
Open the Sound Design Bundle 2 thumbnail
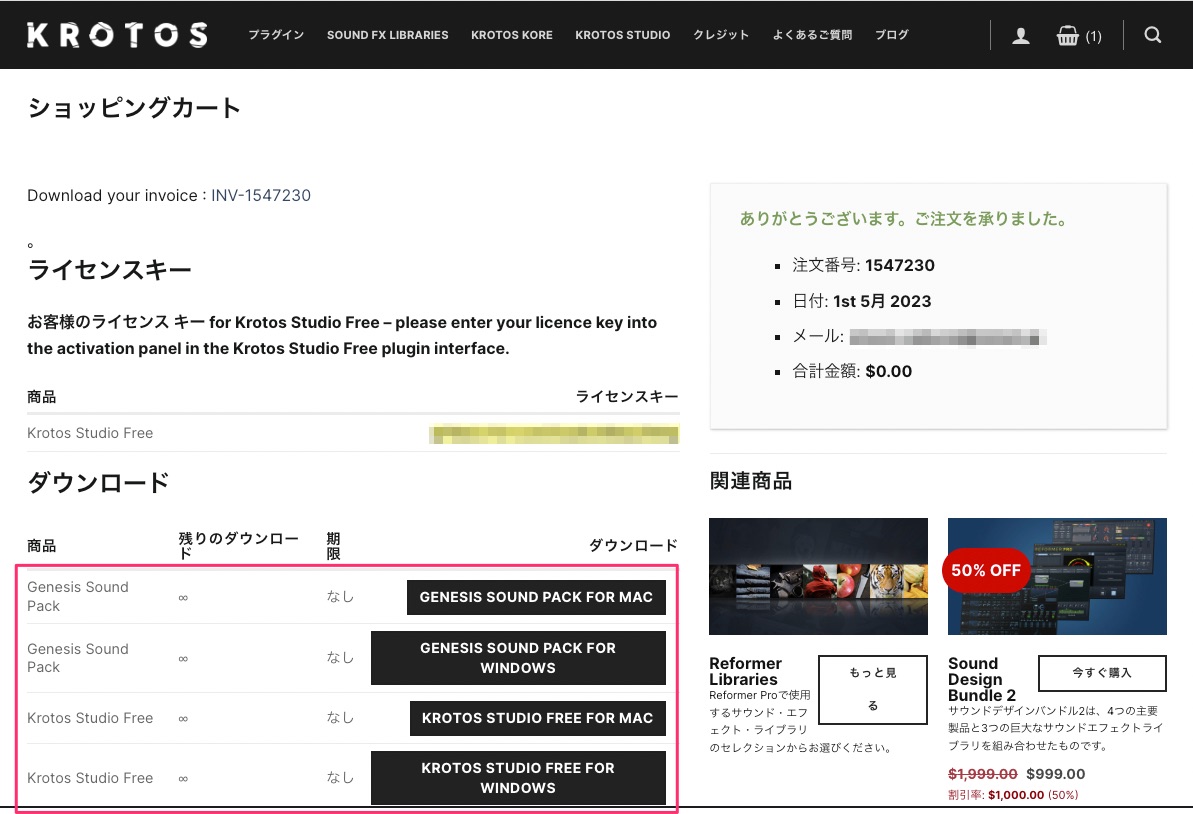(x=1057, y=577)
